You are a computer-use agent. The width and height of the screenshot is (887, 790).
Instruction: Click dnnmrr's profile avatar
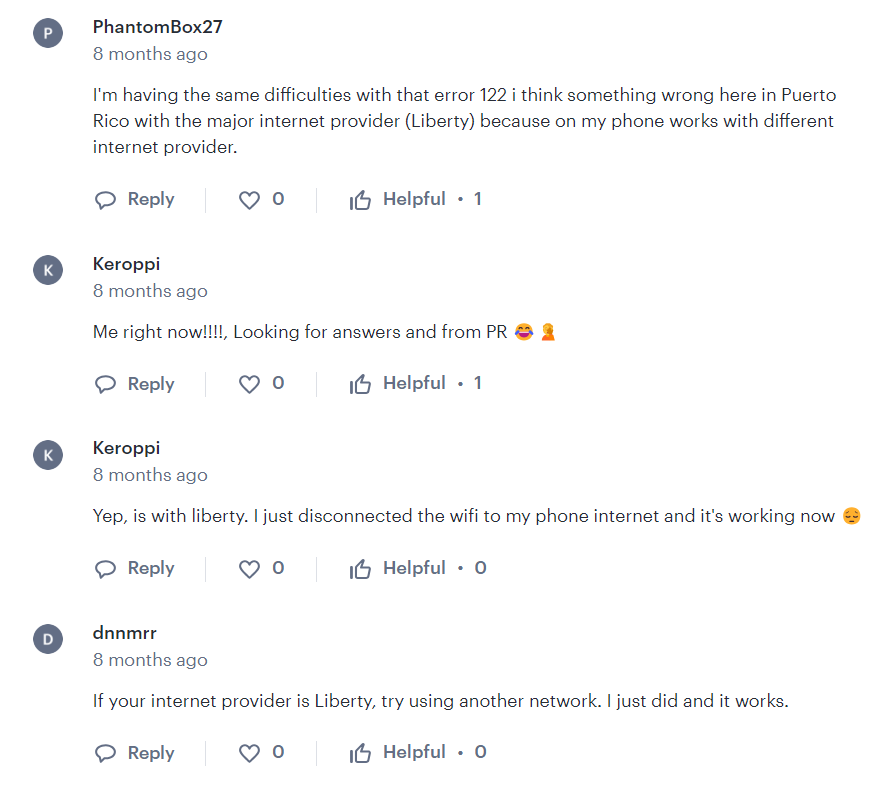coord(48,639)
